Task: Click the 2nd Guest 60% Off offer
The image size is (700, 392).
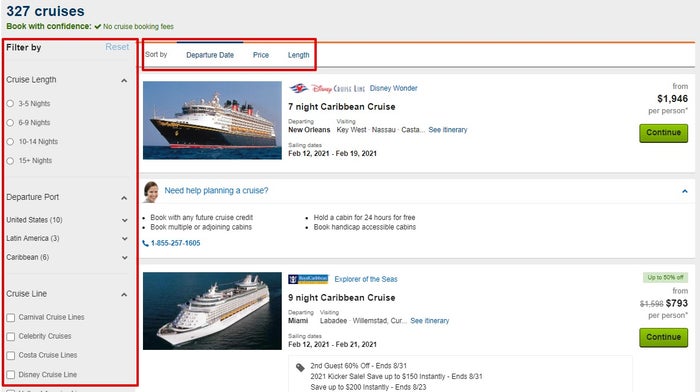Action: click(358, 366)
